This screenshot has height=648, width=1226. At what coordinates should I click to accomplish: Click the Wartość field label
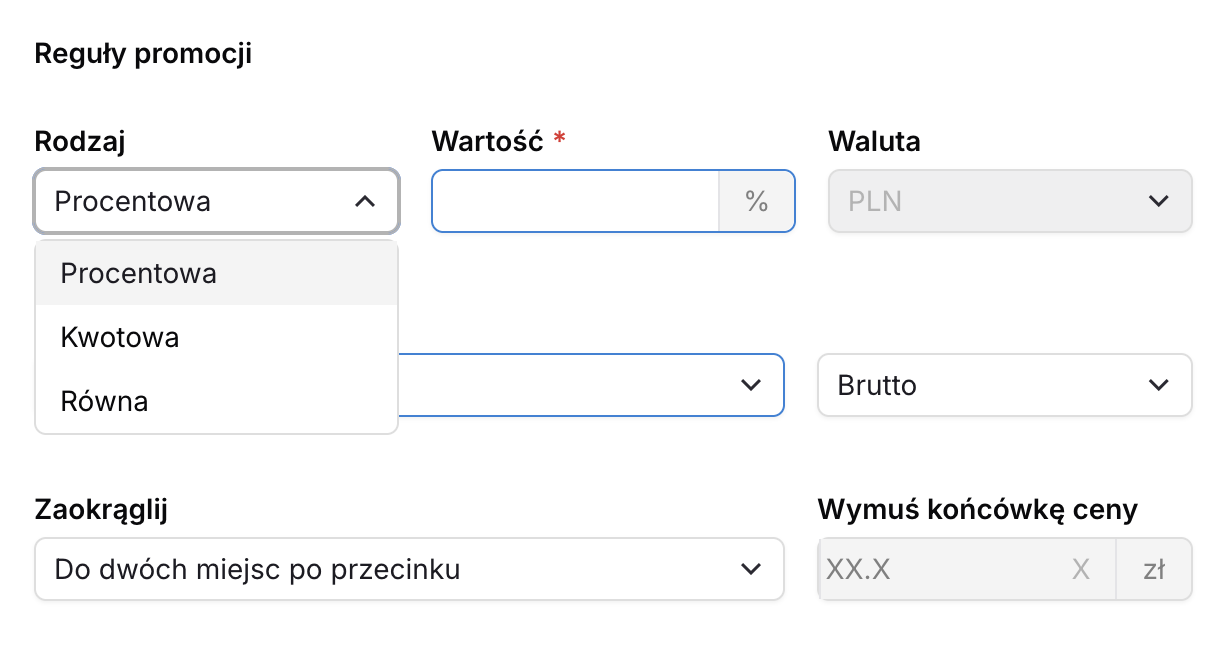[488, 141]
